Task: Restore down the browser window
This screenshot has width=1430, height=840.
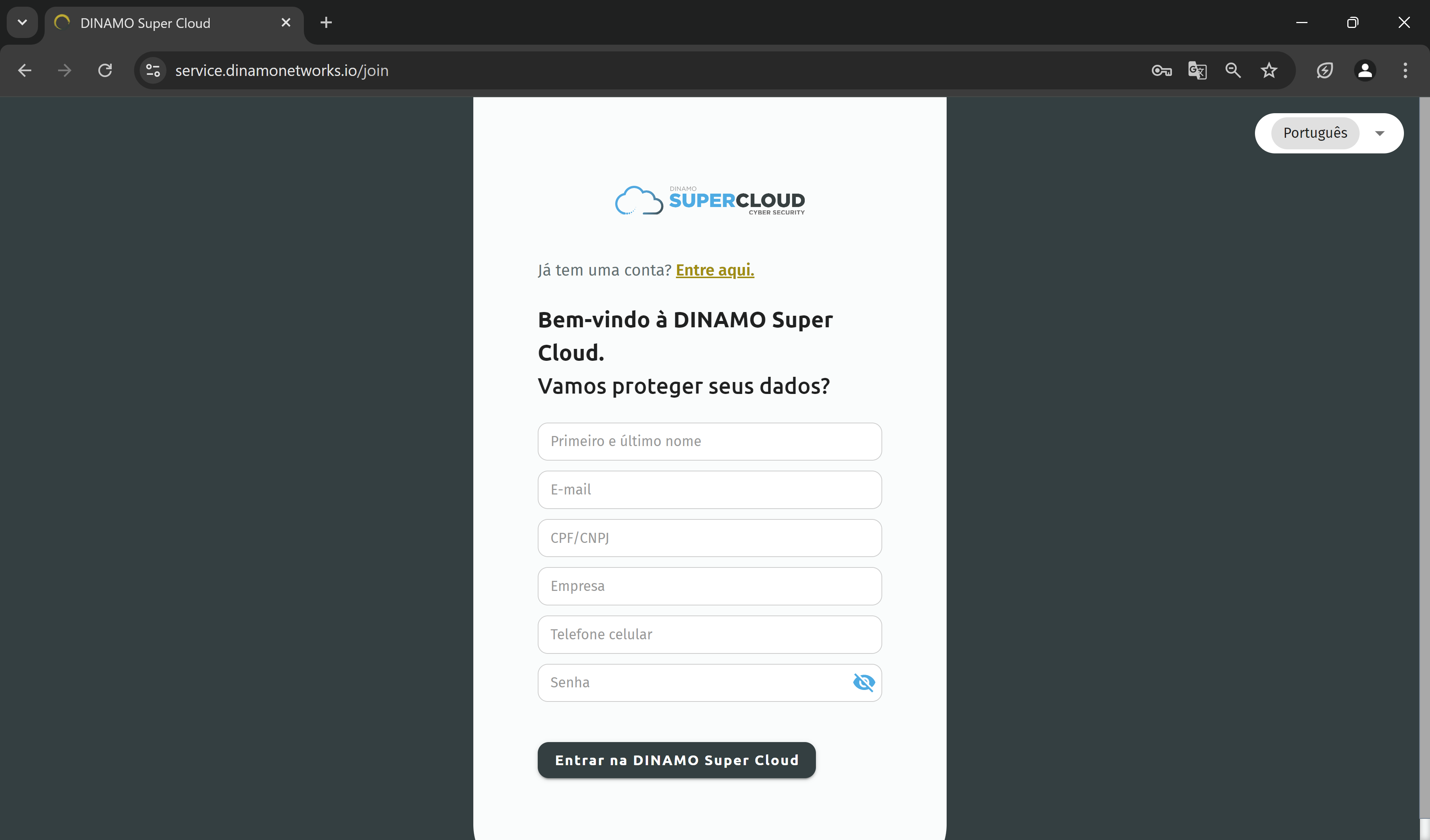Action: pyautogui.click(x=1353, y=23)
